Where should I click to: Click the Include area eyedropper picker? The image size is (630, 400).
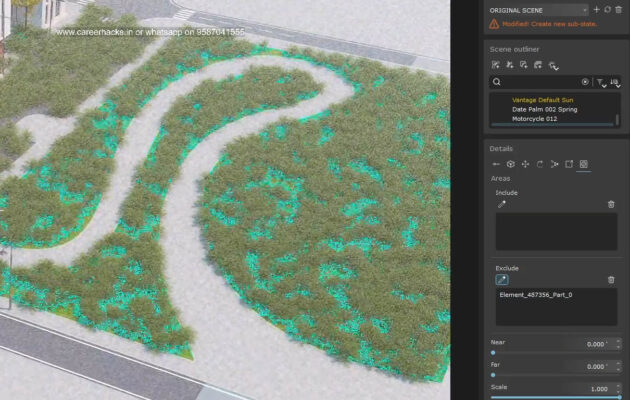[502, 204]
